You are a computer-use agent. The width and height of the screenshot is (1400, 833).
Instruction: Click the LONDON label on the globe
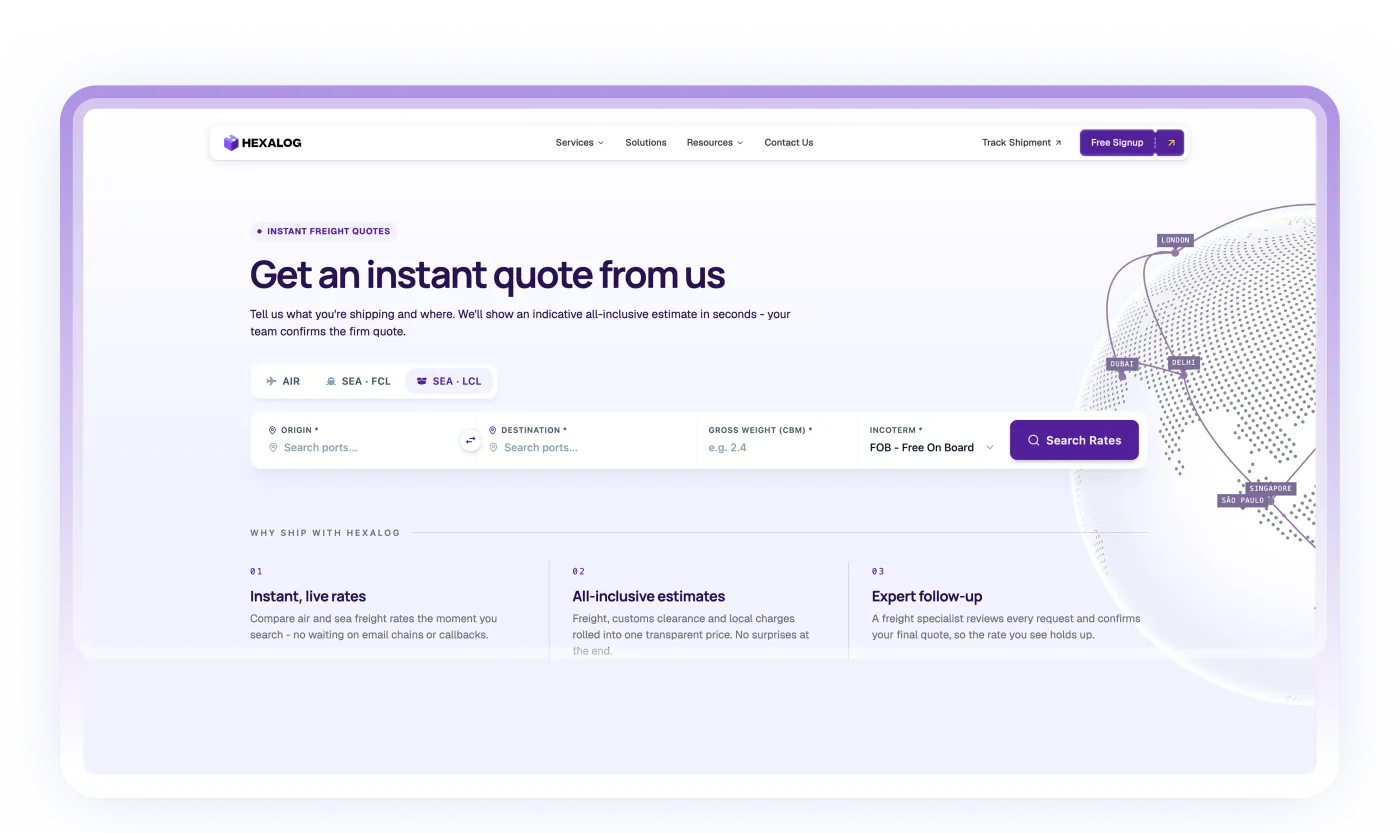coord(1176,240)
